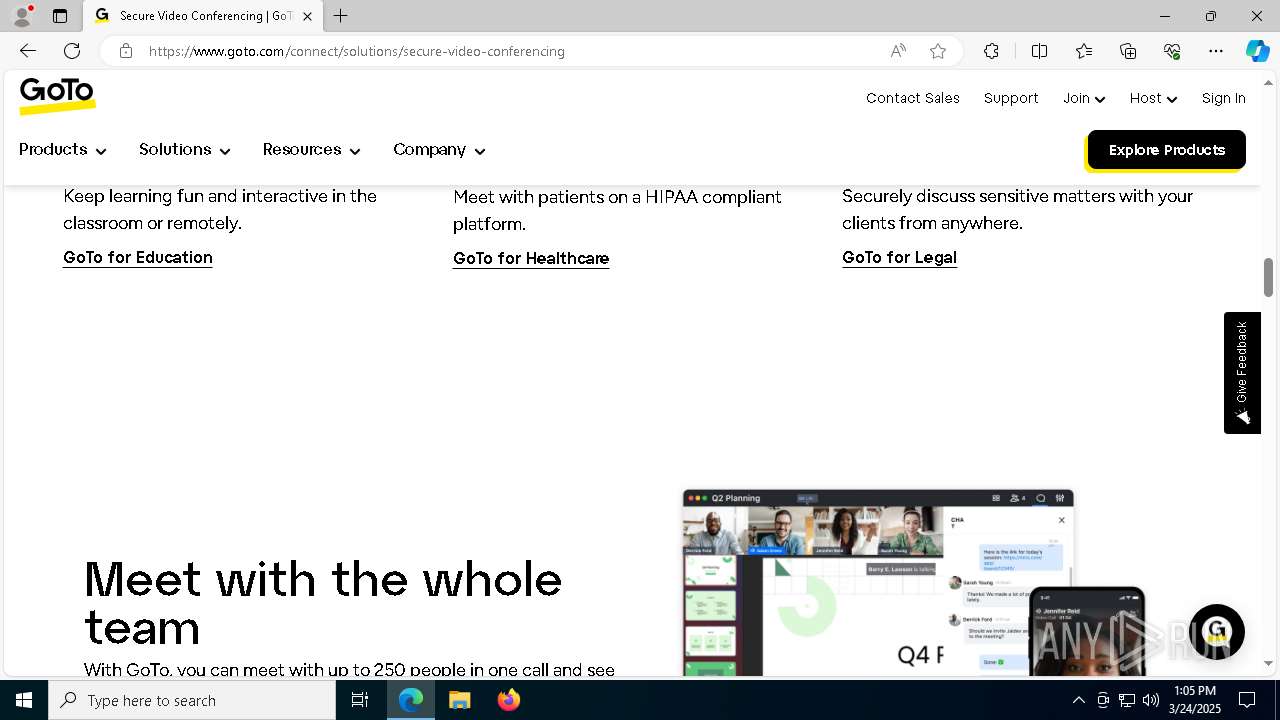
Task: Click the address bar URL
Action: 357,51
